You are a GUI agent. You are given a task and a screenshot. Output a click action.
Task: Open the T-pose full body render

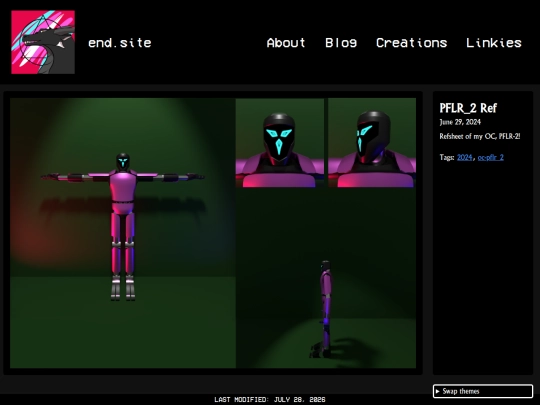(123, 233)
